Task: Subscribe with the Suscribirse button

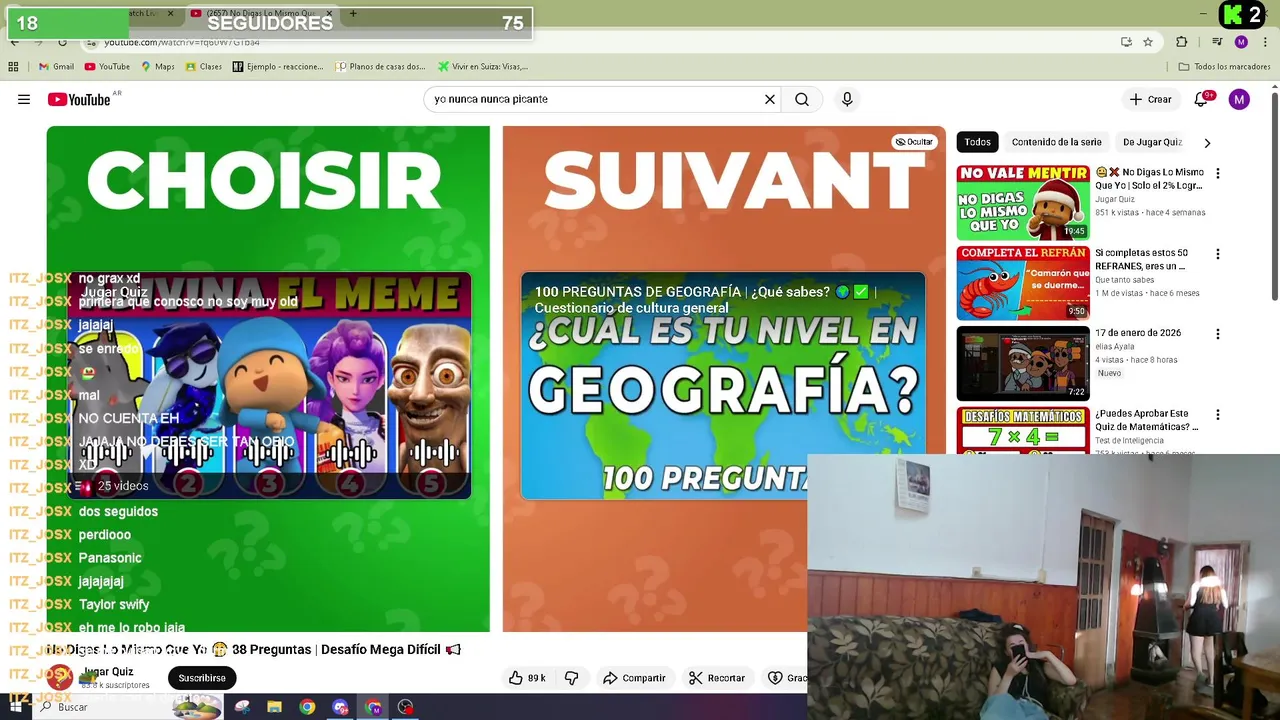Action: click(x=202, y=678)
